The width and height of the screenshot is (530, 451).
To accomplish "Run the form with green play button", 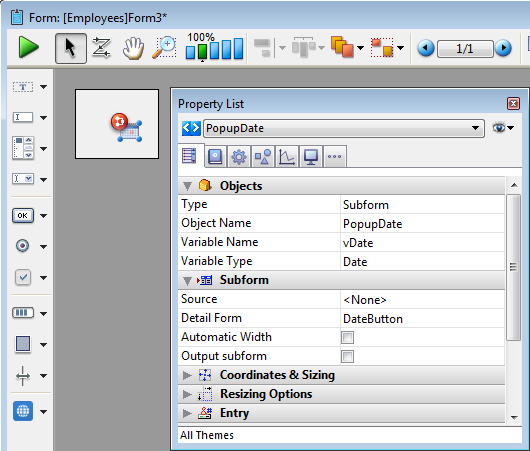I will tap(28, 47).
